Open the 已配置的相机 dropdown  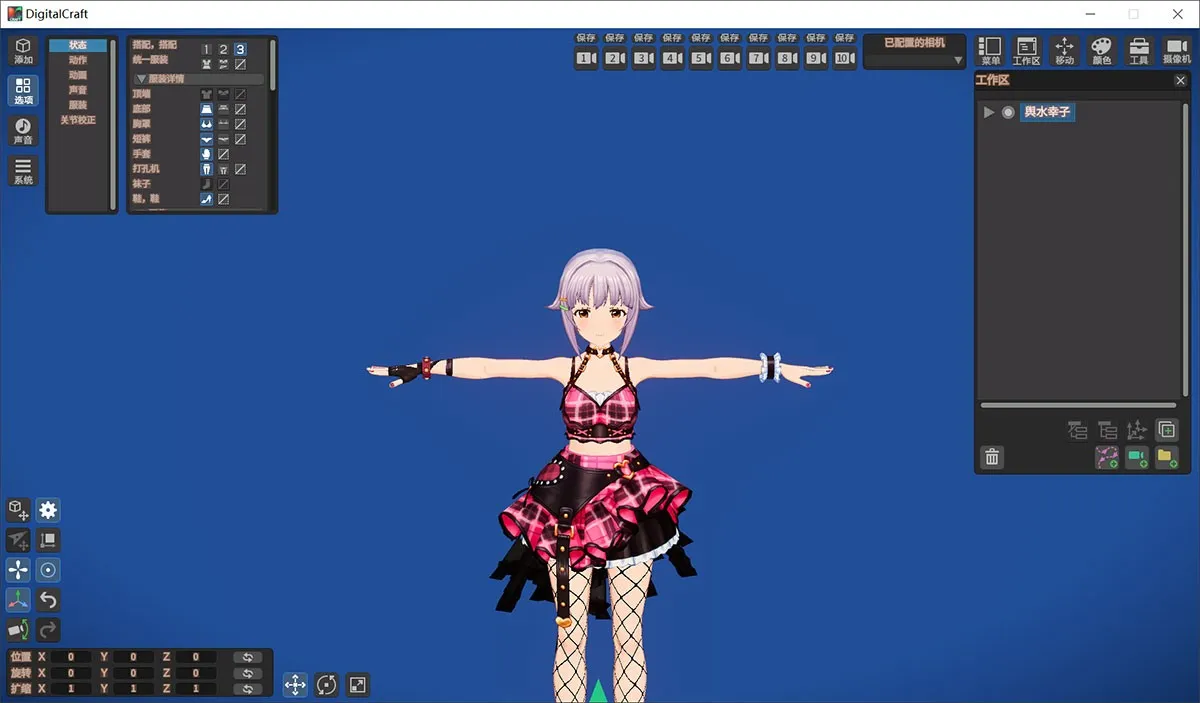[915, 60]
